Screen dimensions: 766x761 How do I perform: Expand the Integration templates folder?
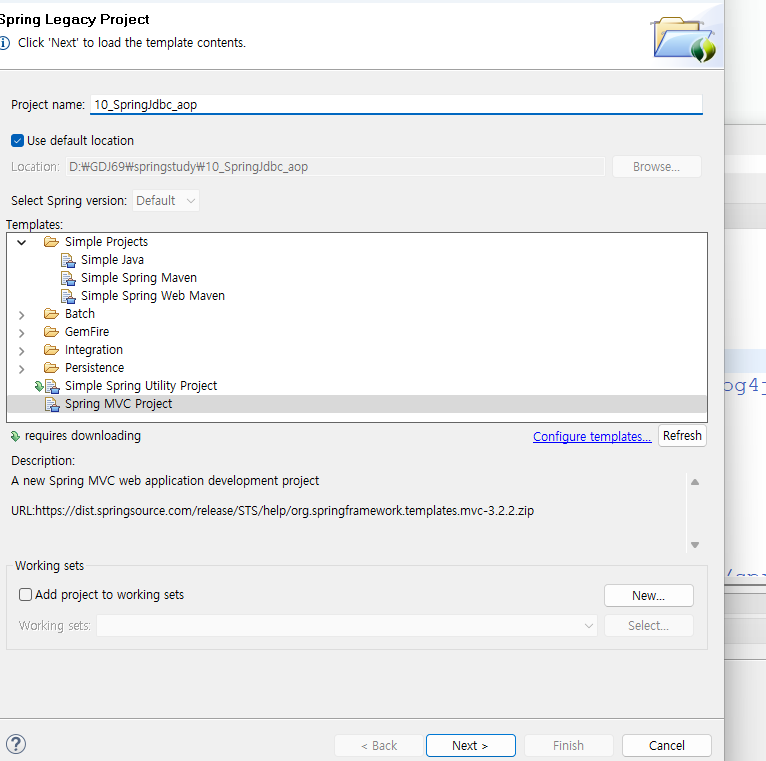(21, 351)
